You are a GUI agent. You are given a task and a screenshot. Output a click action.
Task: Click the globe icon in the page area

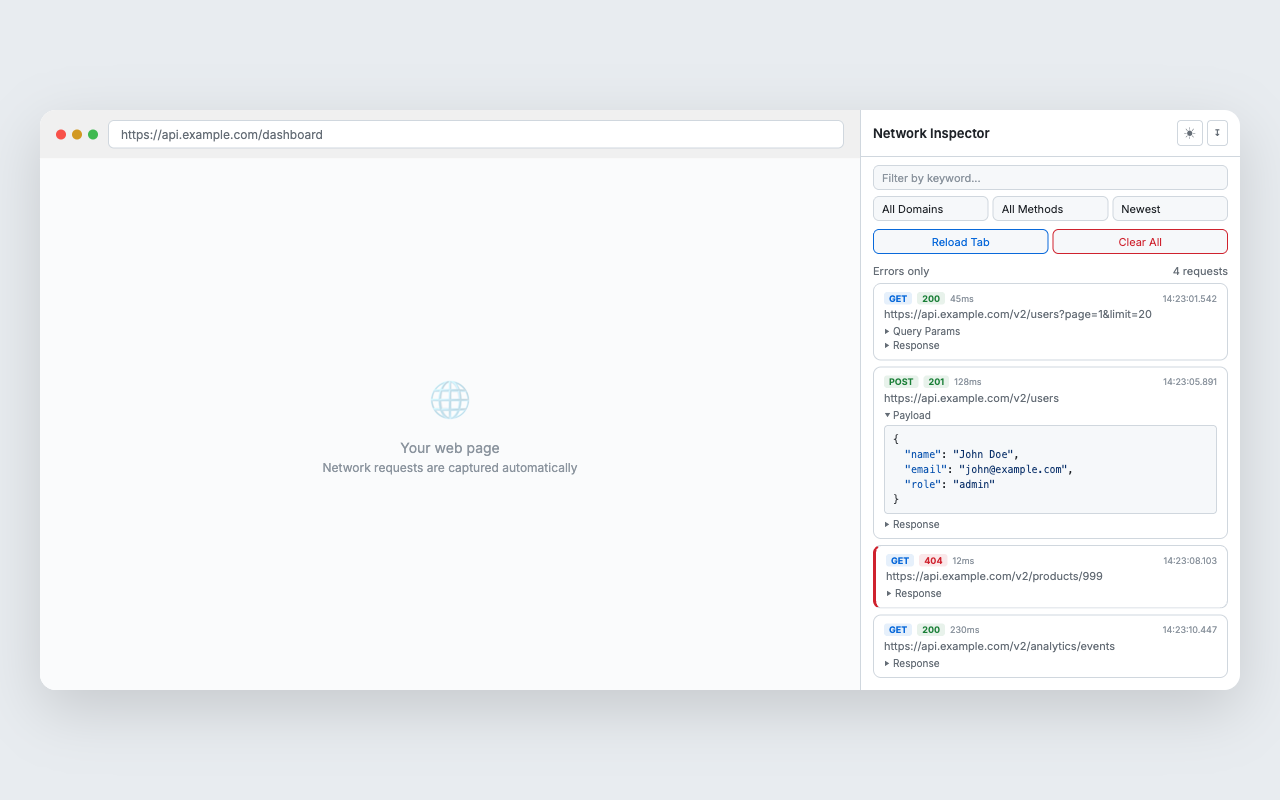click(450, 400)
